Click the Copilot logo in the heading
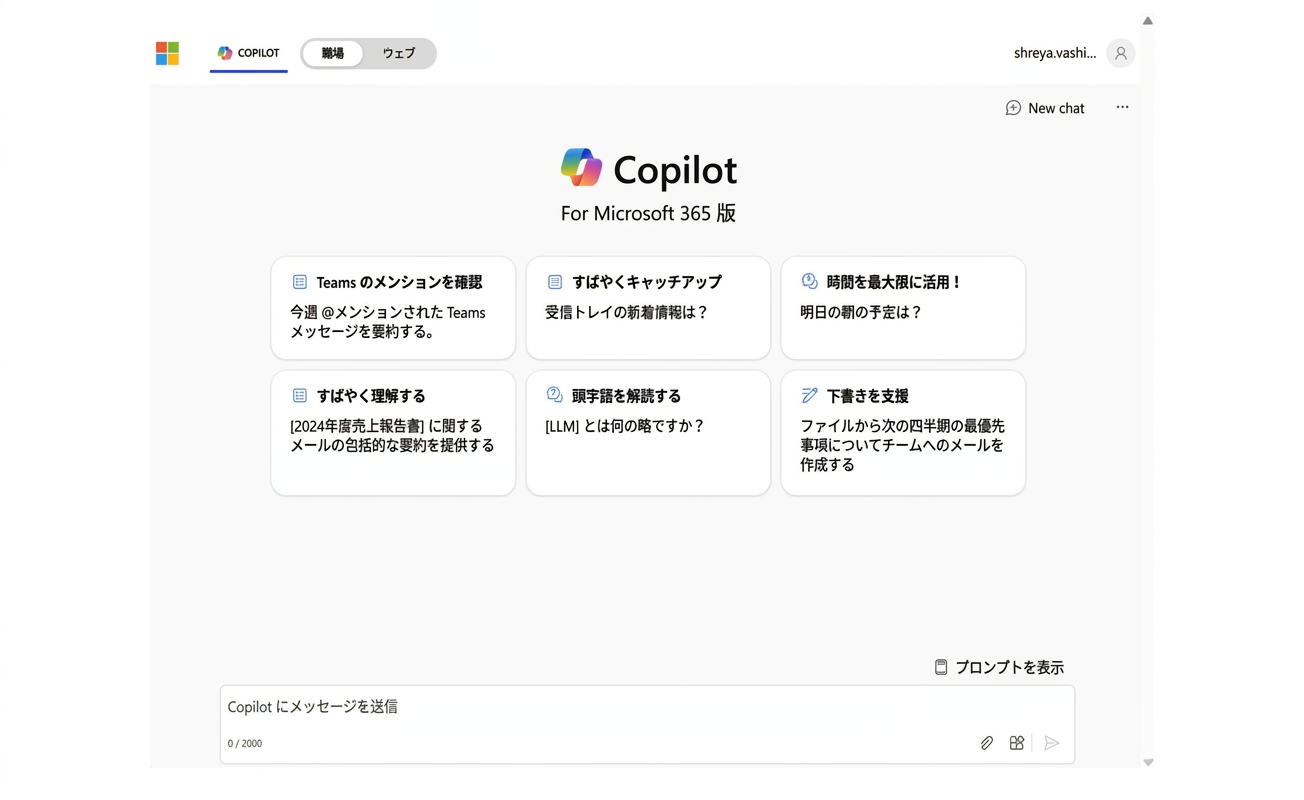Image resolution: width=1304 pixels, height=800 pixels. (581, 168)
